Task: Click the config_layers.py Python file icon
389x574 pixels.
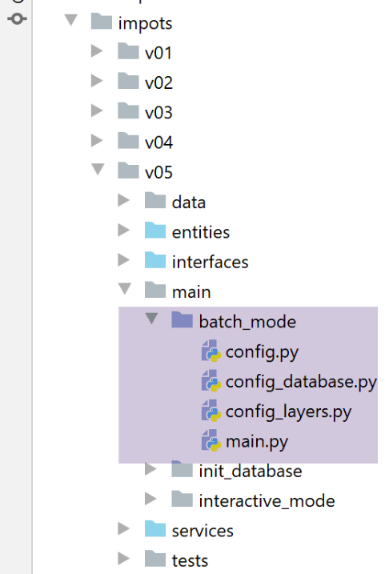Action: click(211, 410)
